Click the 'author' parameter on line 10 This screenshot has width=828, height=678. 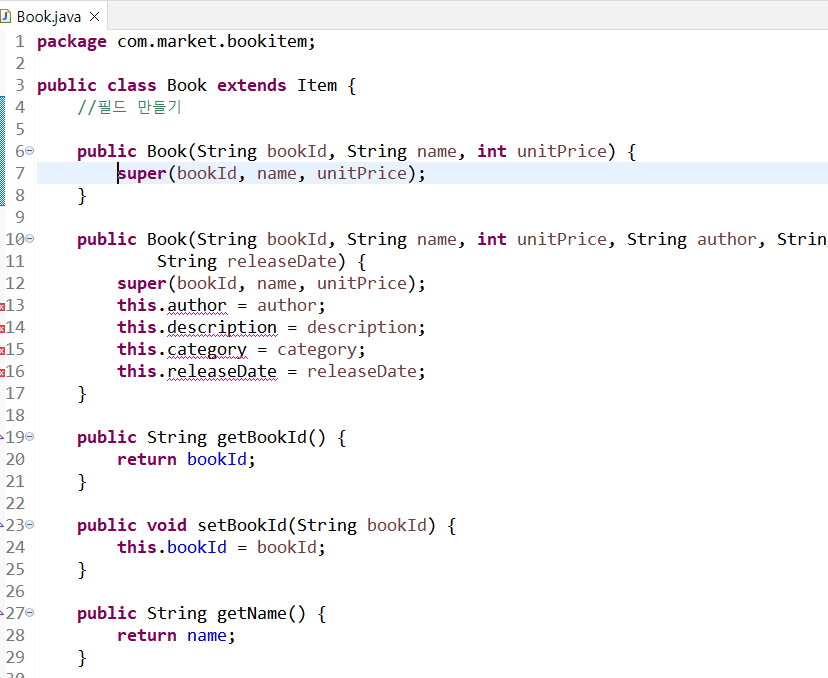coord(727,239)
